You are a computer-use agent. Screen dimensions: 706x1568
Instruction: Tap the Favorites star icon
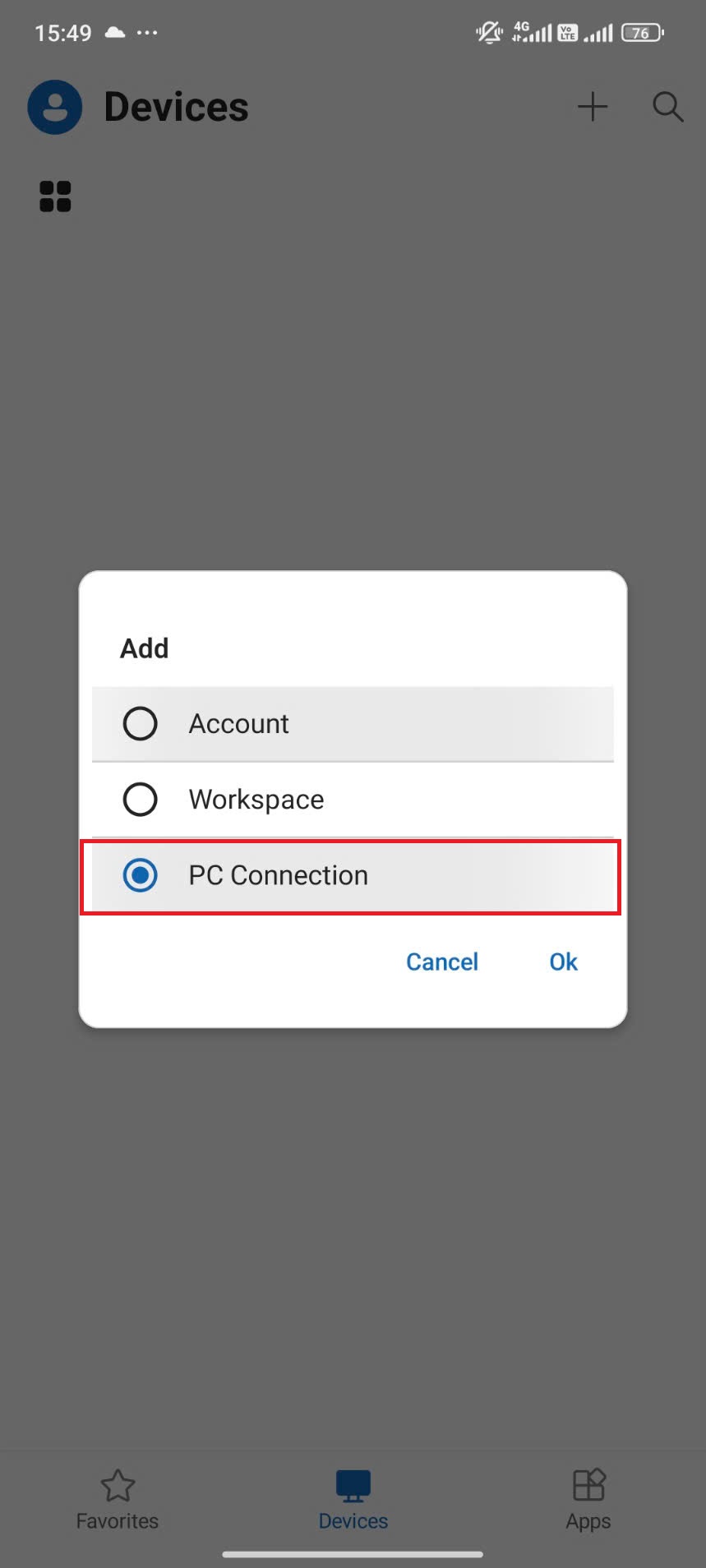coord(118,1485)
